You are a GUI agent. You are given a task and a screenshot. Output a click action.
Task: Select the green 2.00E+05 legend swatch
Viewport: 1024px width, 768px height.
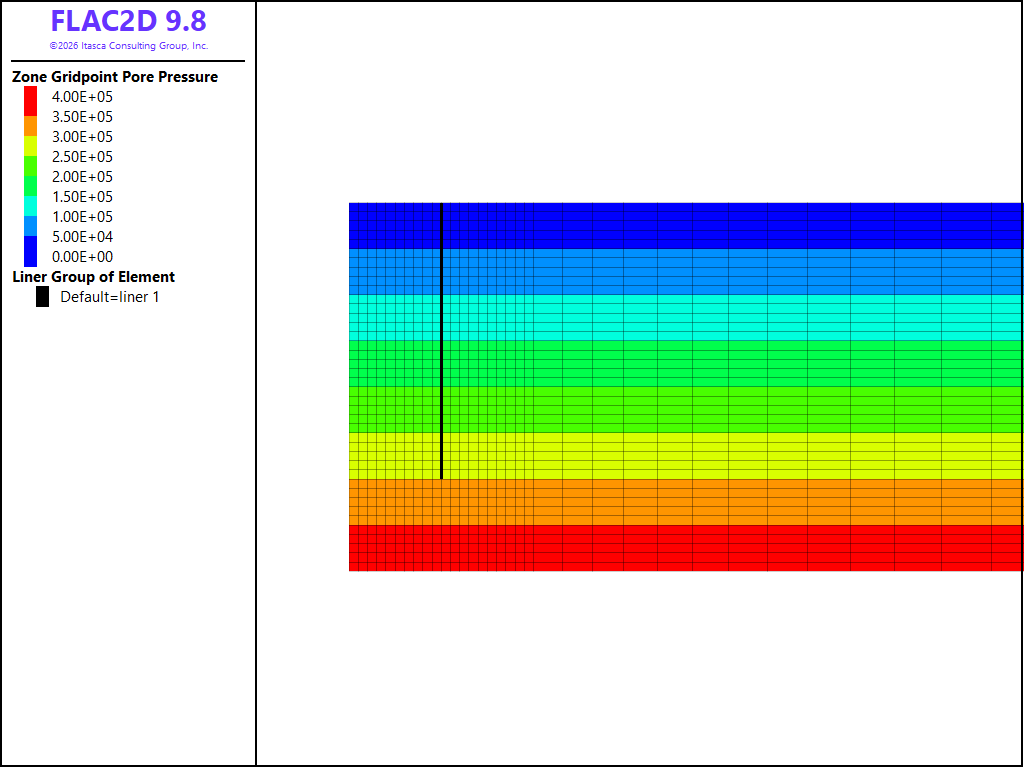pos(31,186)
